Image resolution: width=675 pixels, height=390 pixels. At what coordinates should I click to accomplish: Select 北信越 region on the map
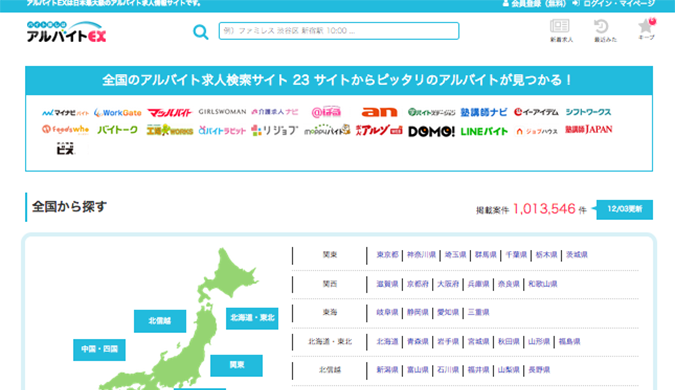tap(160, 321)
